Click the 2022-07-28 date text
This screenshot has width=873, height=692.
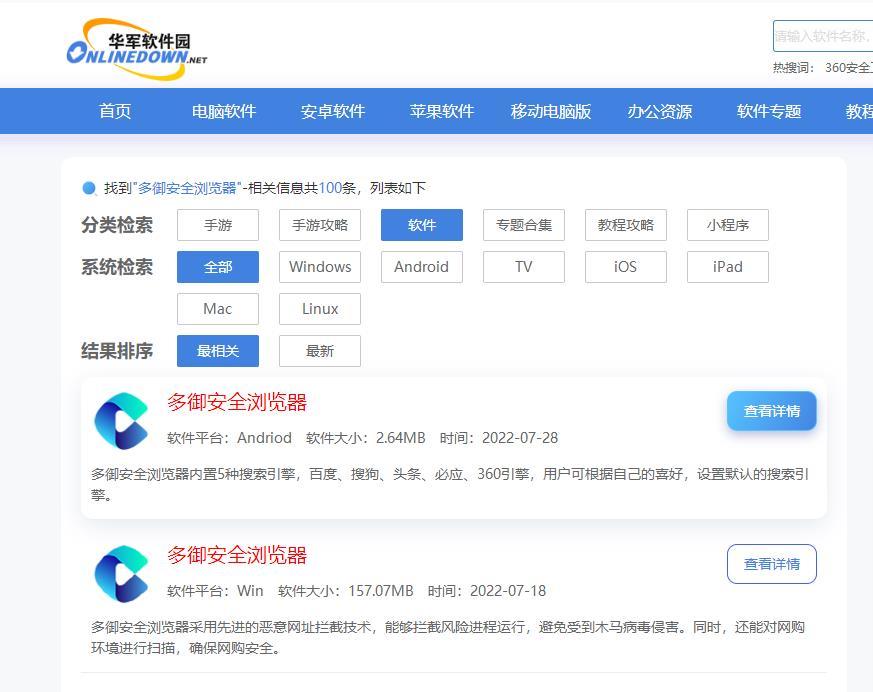(520, 438)
